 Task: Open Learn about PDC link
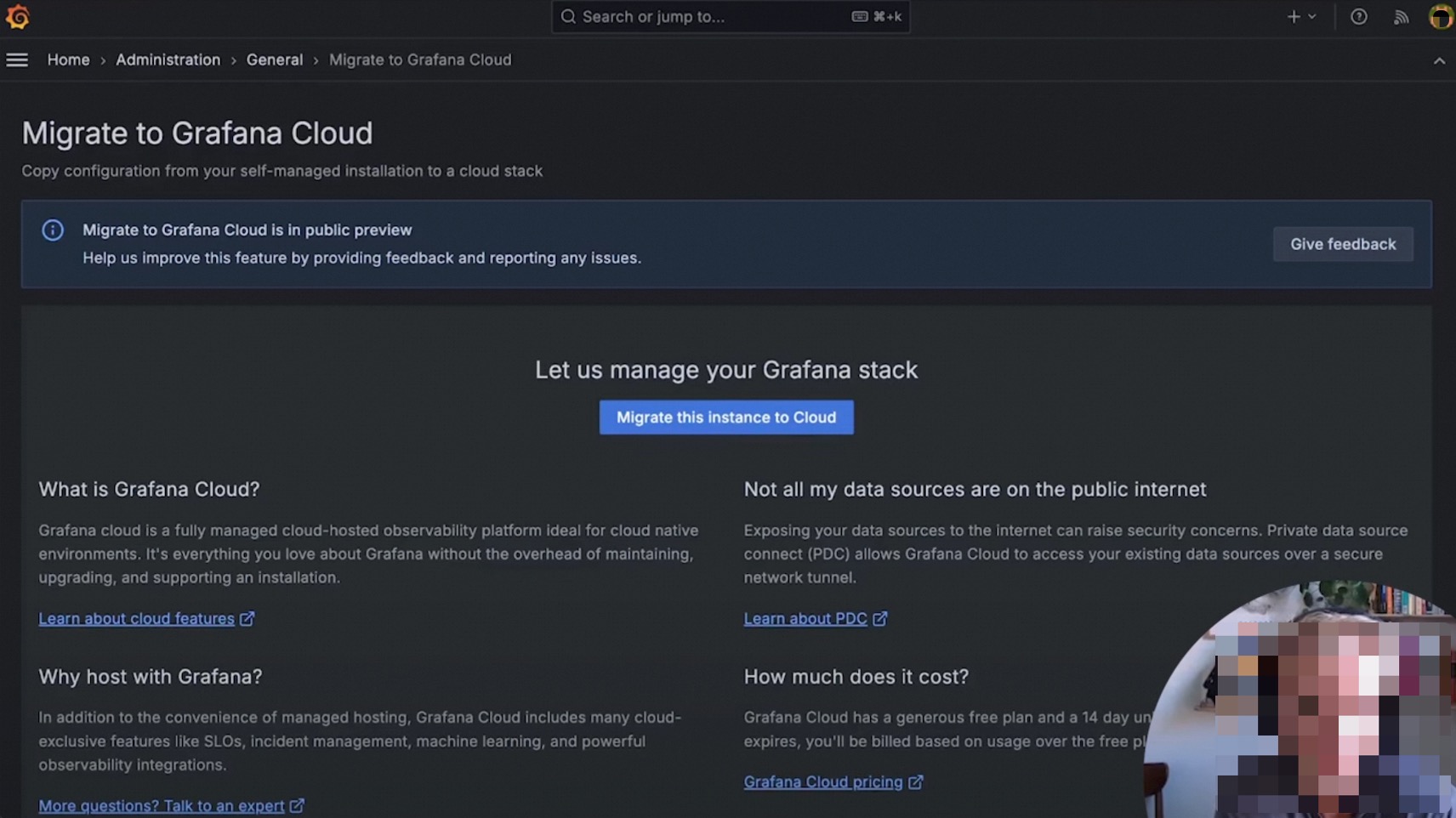tap(805, 619)
